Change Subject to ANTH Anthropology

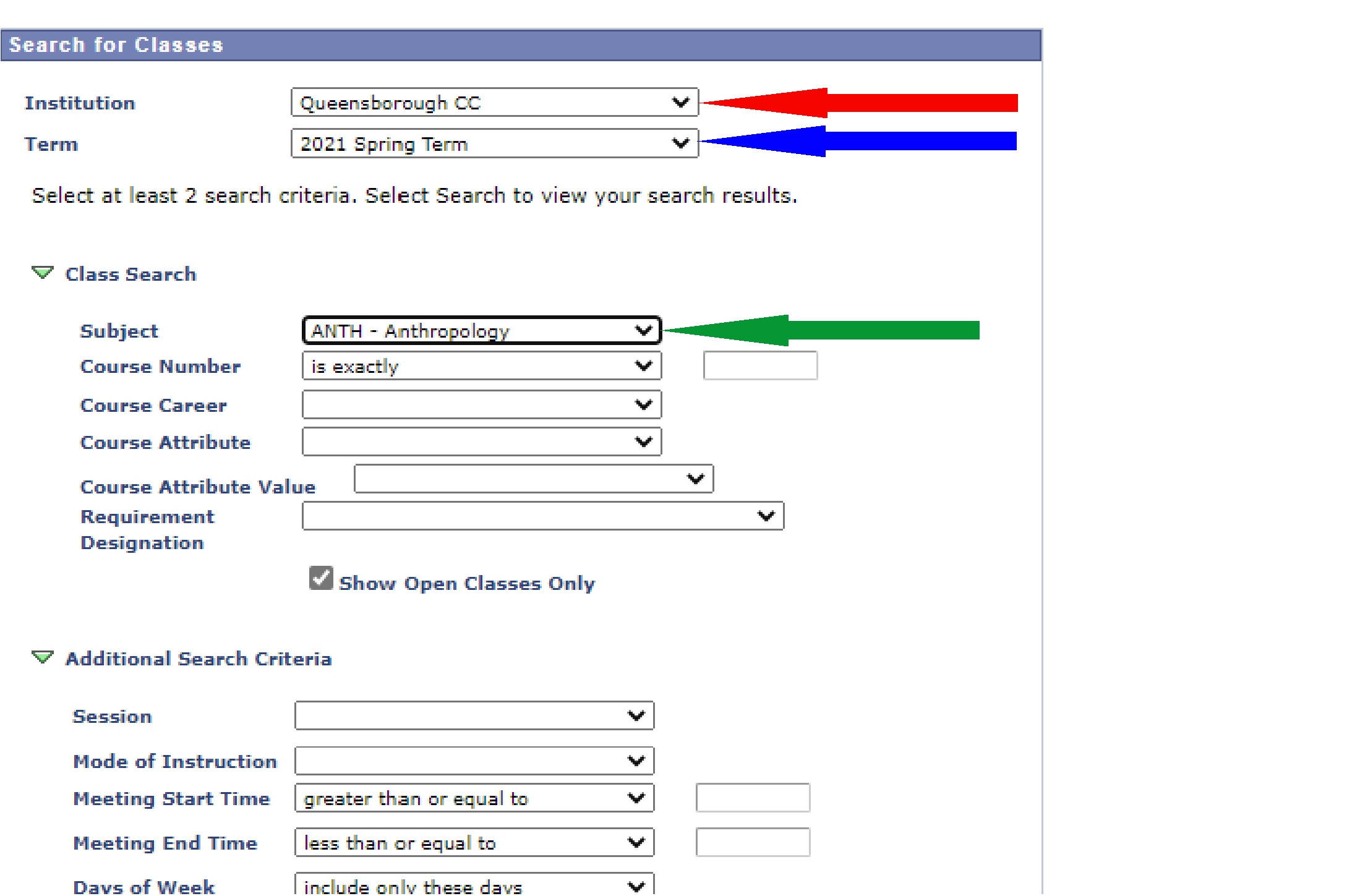(481, 329)
